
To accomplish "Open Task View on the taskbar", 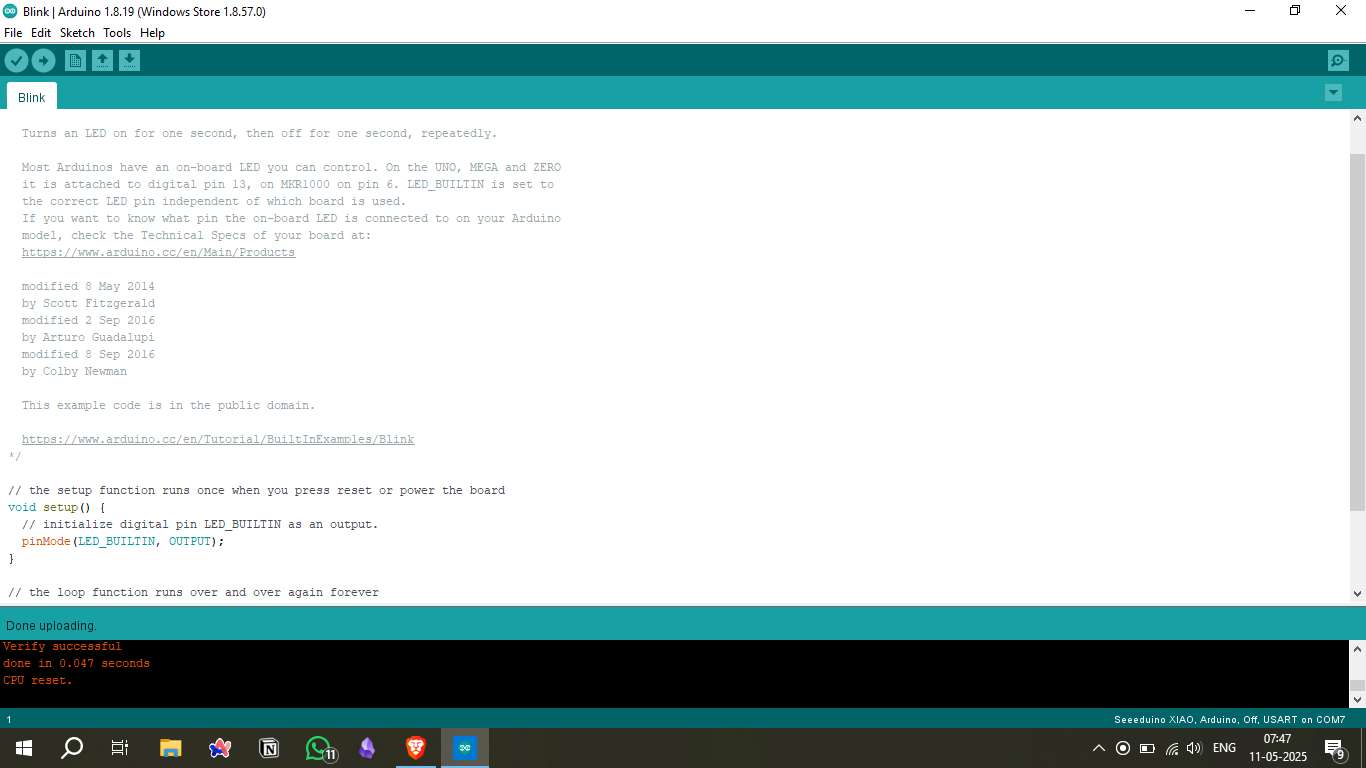I will tap(120, 748).
